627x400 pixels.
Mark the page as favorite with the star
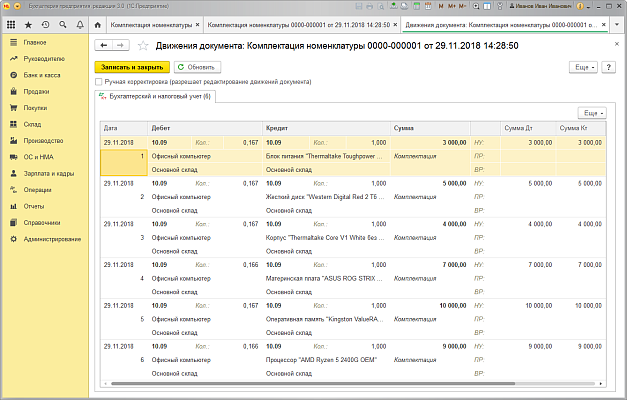pos(142,46)
